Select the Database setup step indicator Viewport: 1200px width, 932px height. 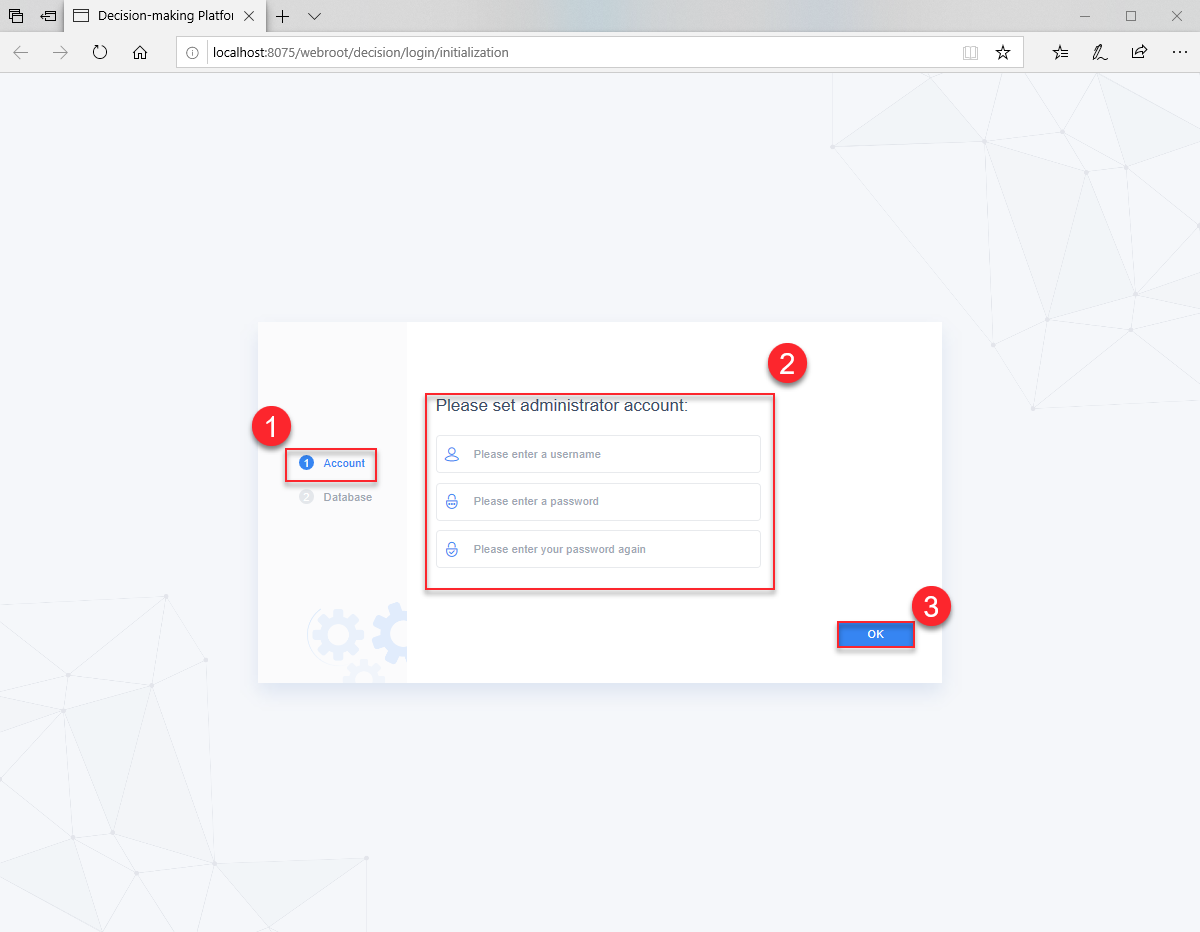[x=305, y=496]
